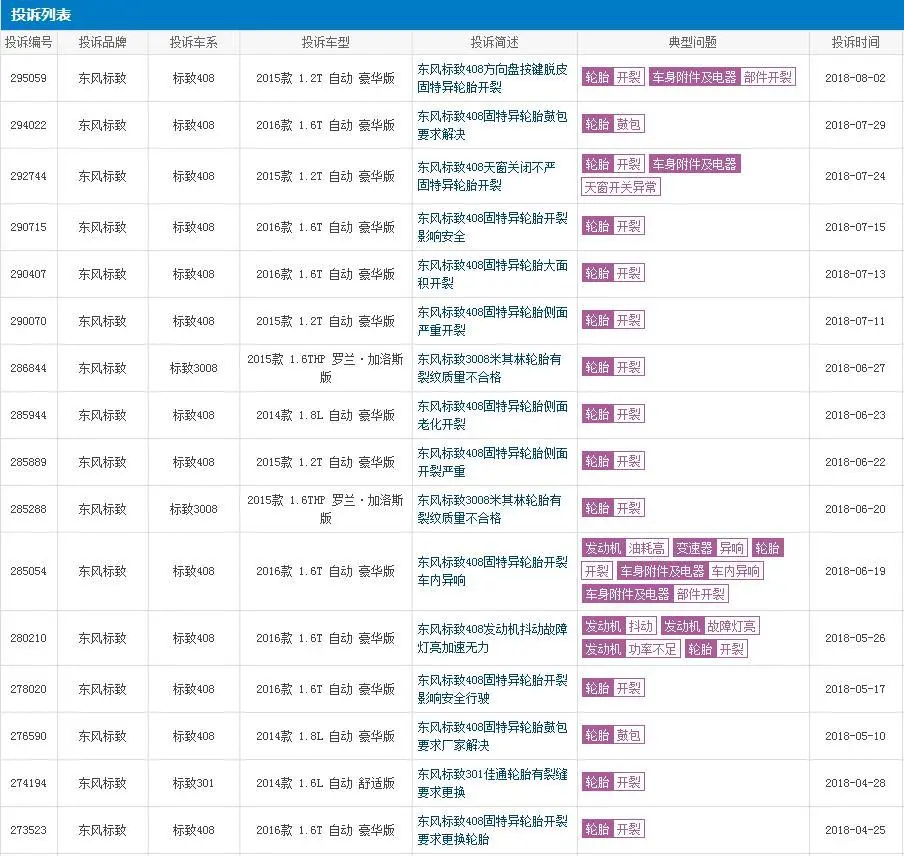Click '2014款 1.6L 自动 舒适版' model cell
Screen dimensions: 904x856
tap(326, 783)
